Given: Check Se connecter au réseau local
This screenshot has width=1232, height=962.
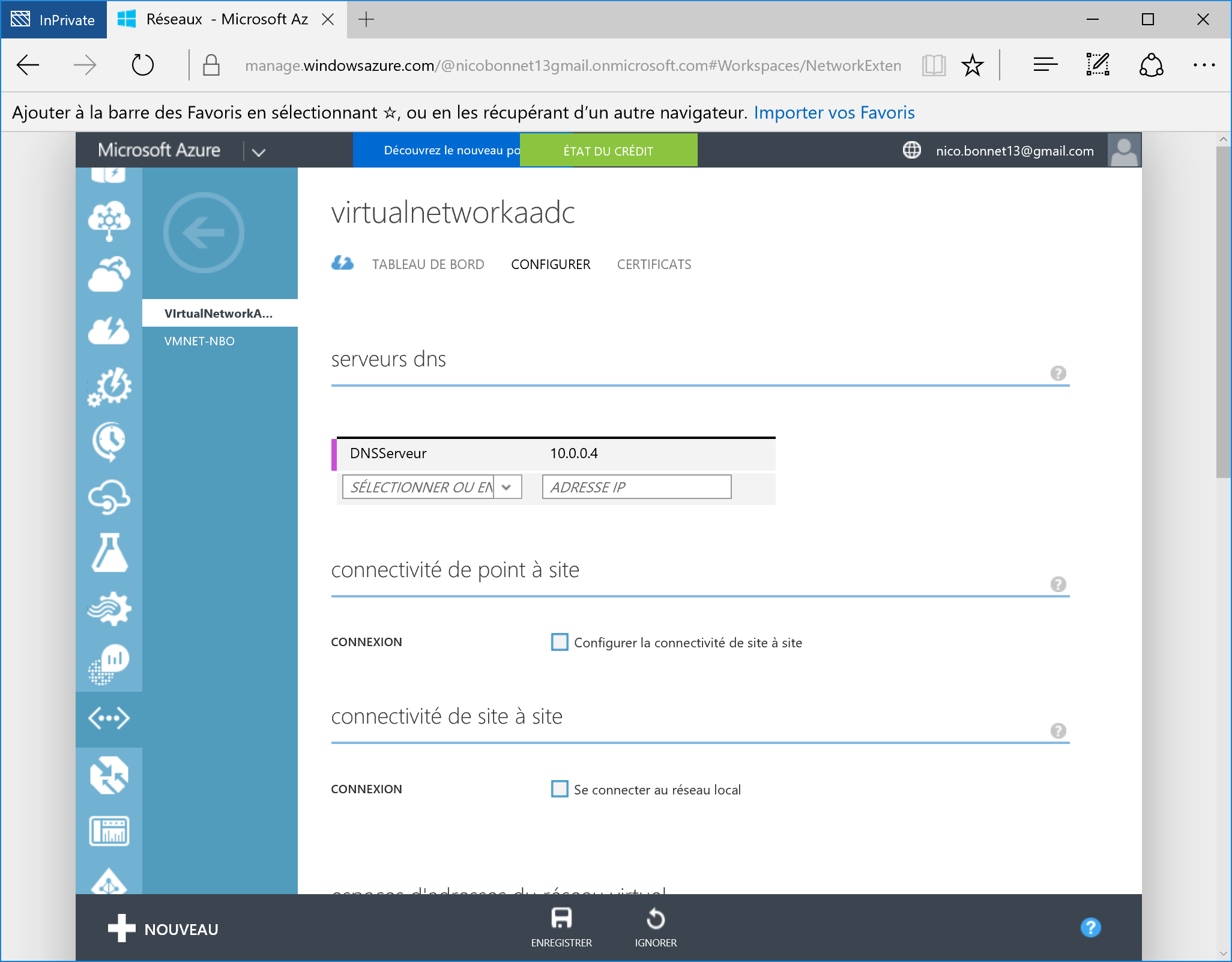Looking at the screenshot, I should click(560, 789).
